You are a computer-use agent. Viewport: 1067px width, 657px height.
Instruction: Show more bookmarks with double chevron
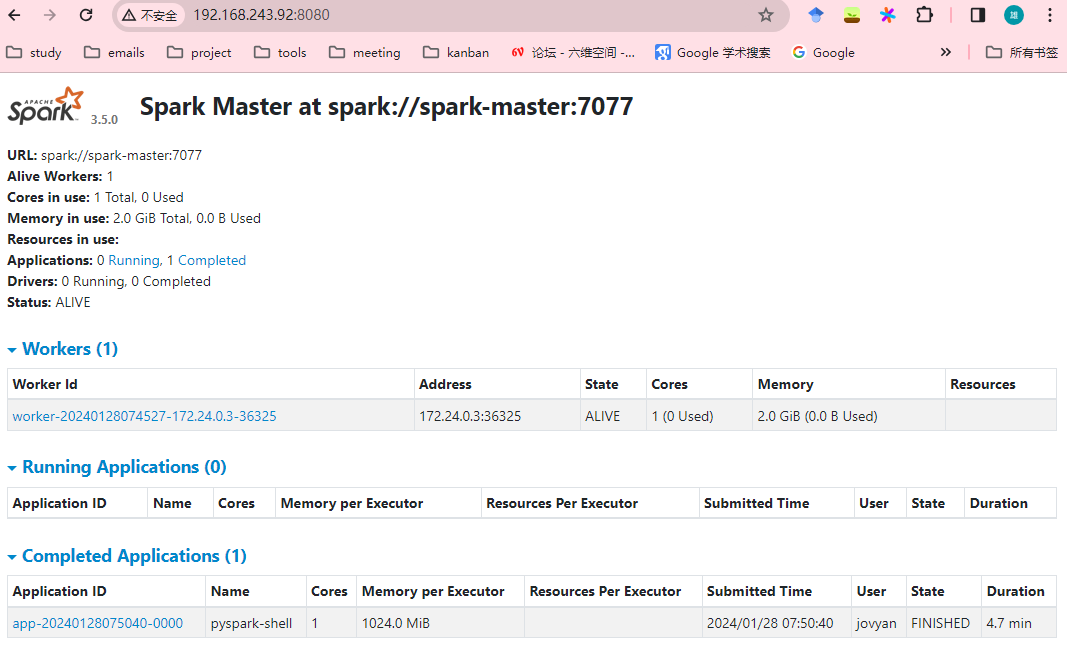click(x=945, y=52)
